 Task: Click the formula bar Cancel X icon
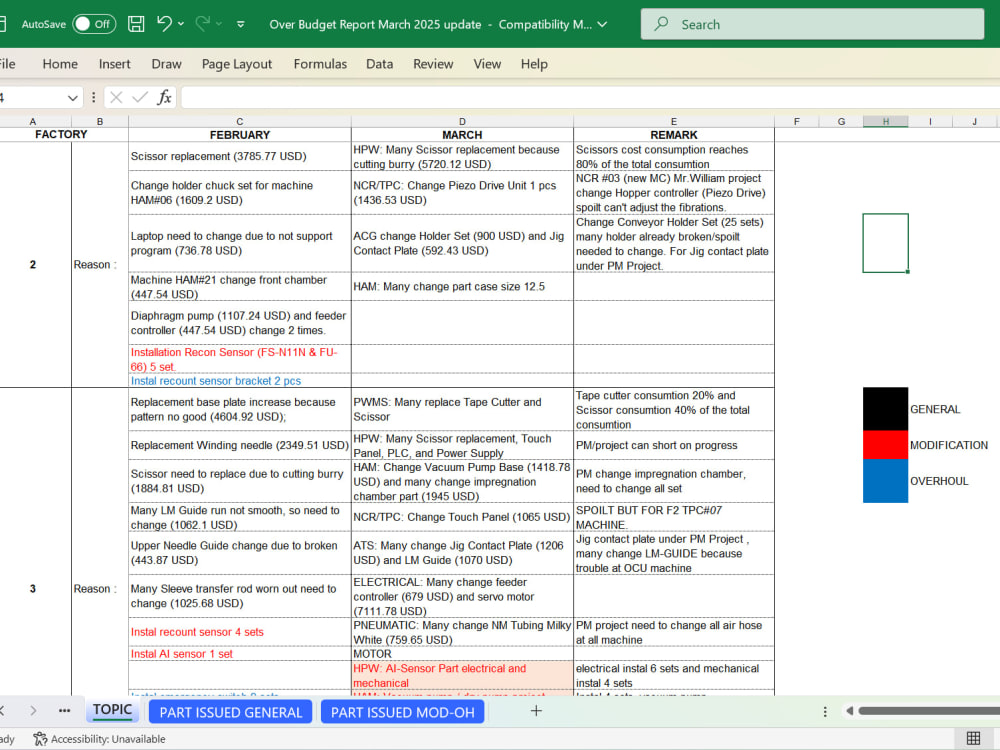116,98
